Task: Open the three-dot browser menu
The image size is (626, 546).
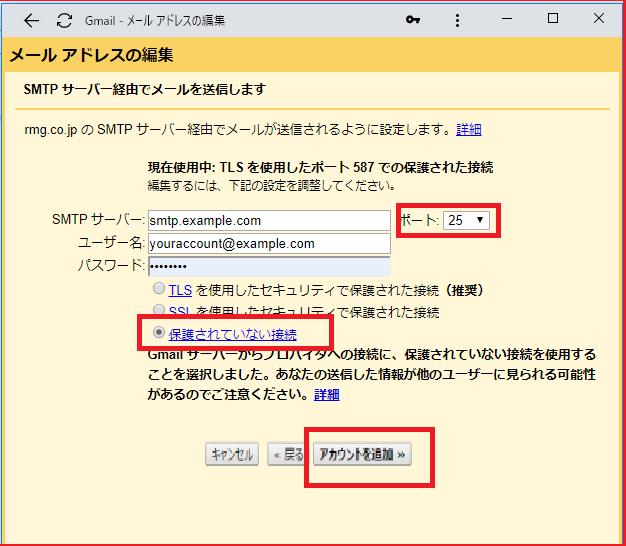Action: [457, 20]
